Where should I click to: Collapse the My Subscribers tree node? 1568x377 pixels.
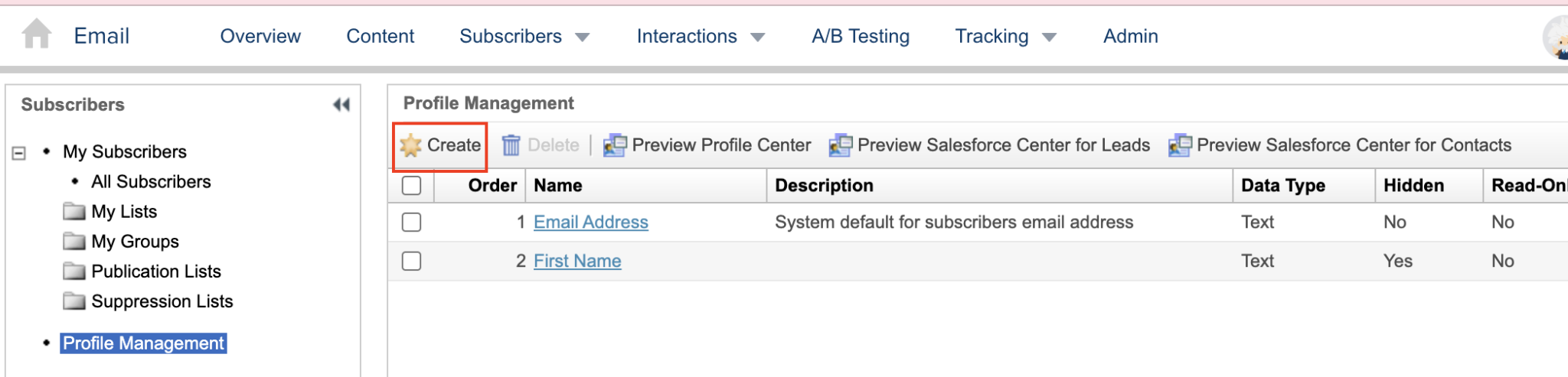pos(19,153)
